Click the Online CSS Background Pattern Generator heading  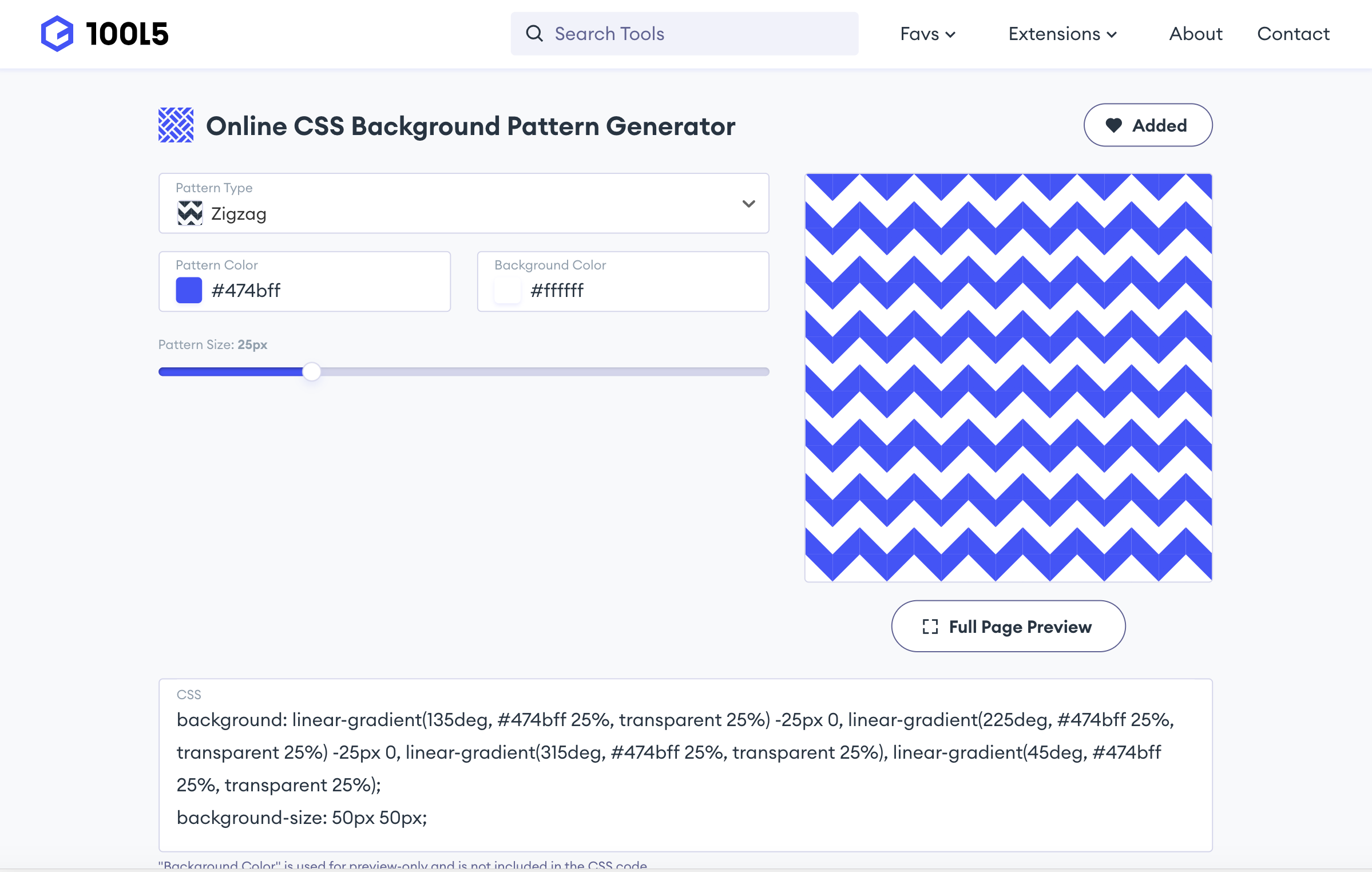470,126
